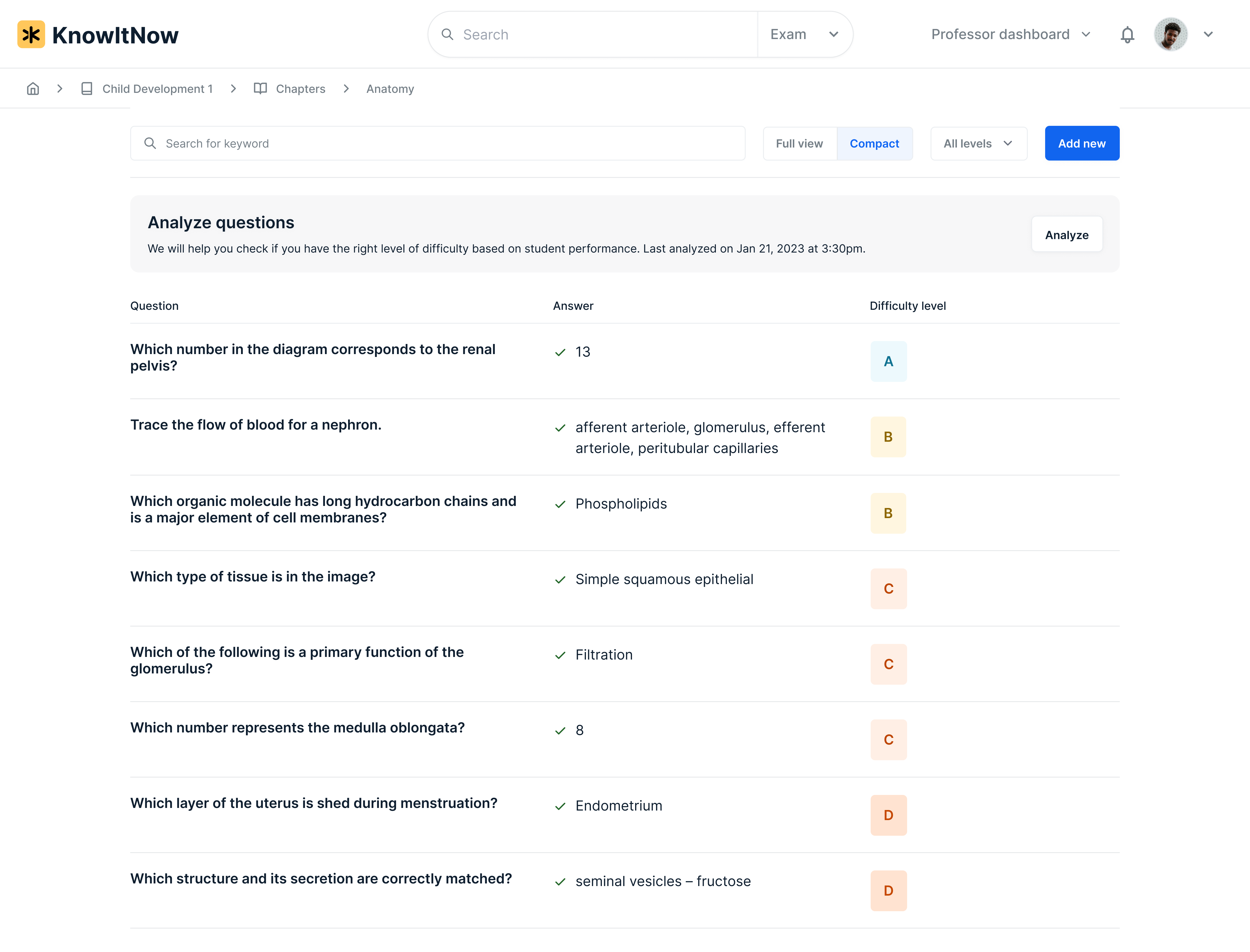Click difficulty badge A for renal pelvis question
The width and height of the screenshot is (1250, 952).
coord(888,362)
